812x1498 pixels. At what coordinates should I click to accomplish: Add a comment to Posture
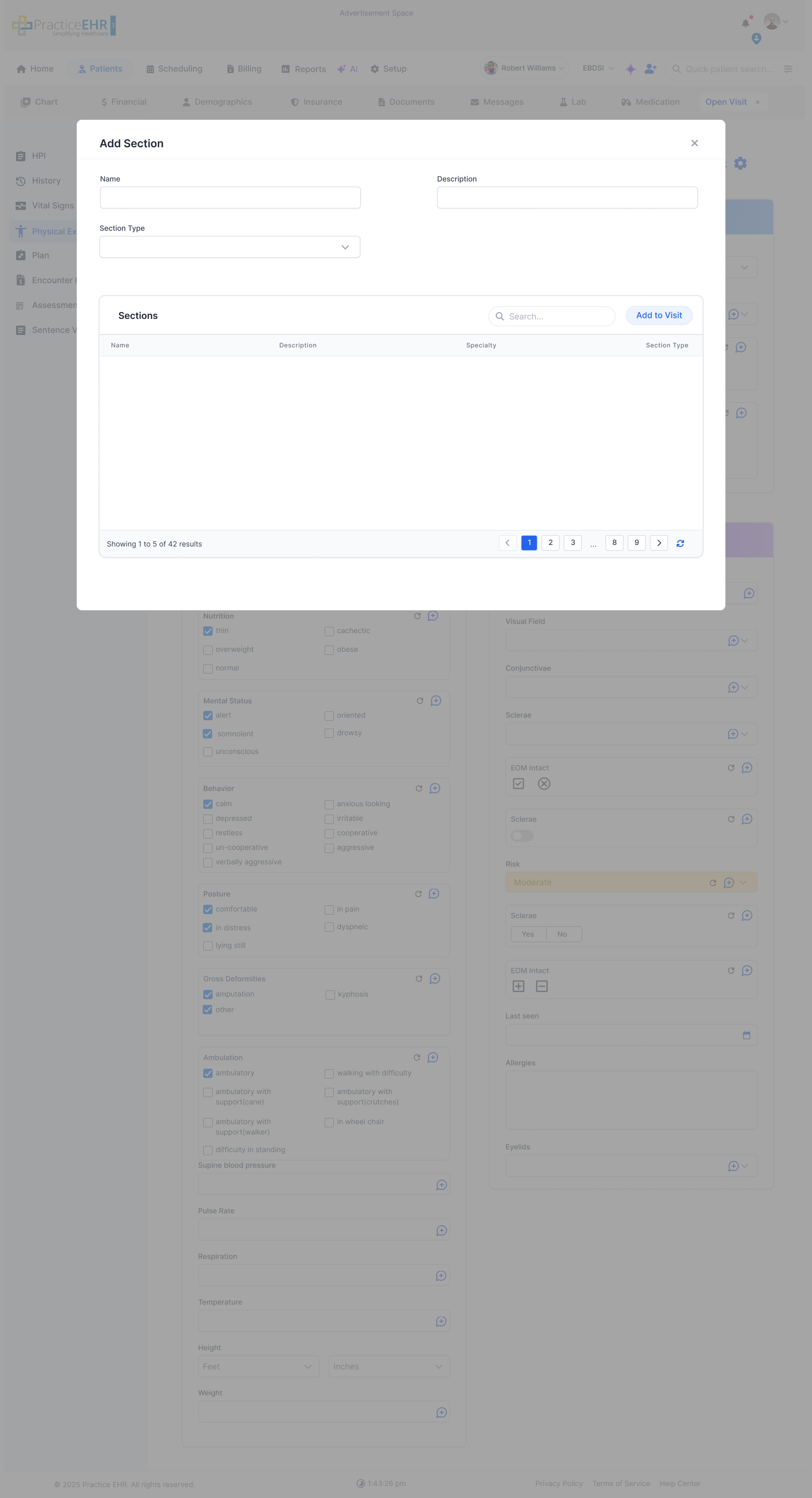434,894
